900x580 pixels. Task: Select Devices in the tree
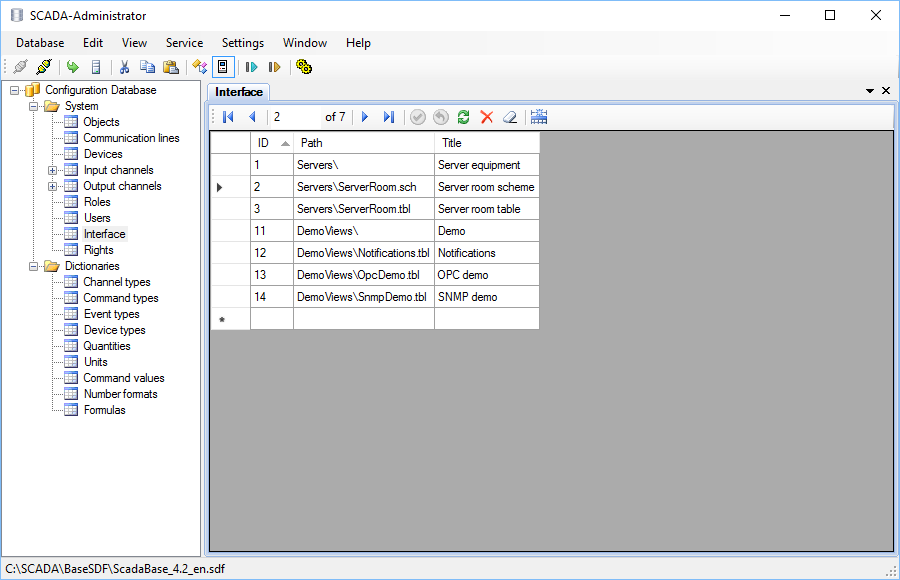click(x=103, y=154)
